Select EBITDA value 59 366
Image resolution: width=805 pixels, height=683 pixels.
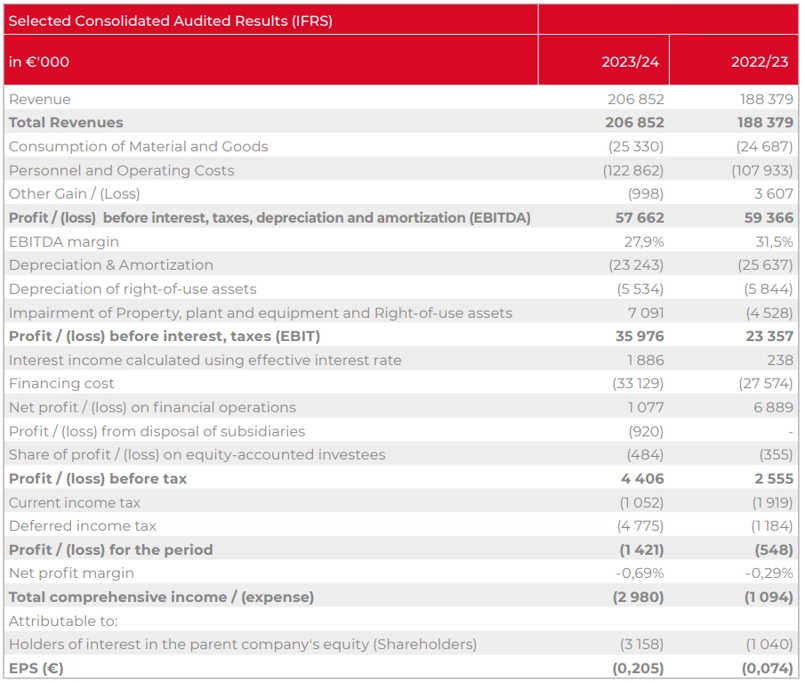point(769,218)
